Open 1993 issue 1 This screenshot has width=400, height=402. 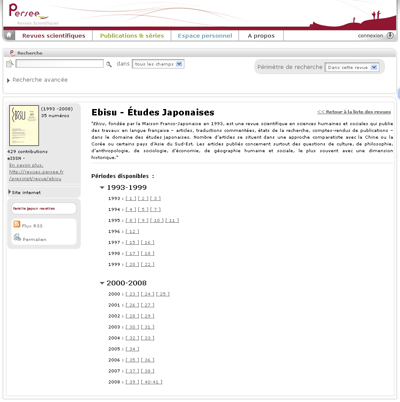(131, 199)
